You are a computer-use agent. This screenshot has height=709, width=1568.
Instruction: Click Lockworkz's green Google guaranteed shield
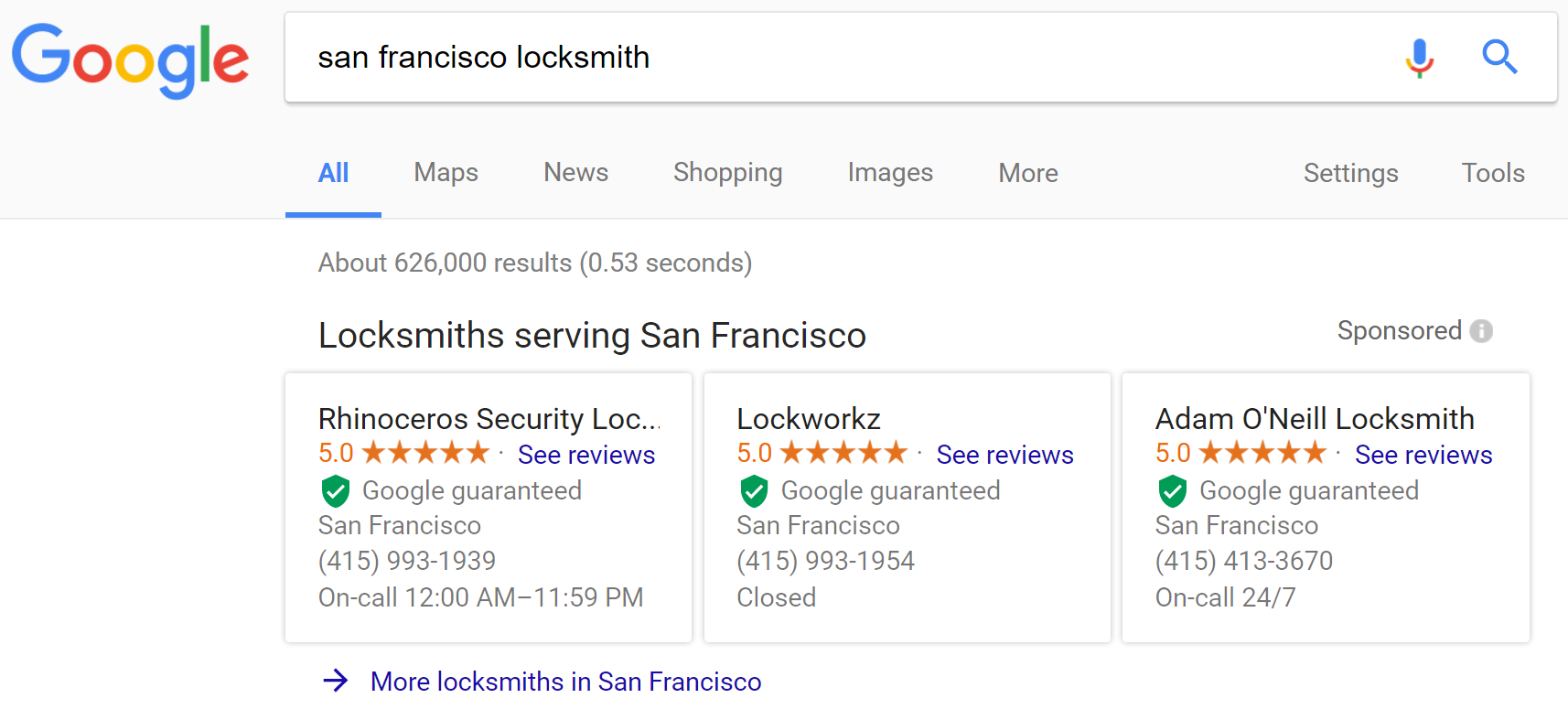[754, 491]
